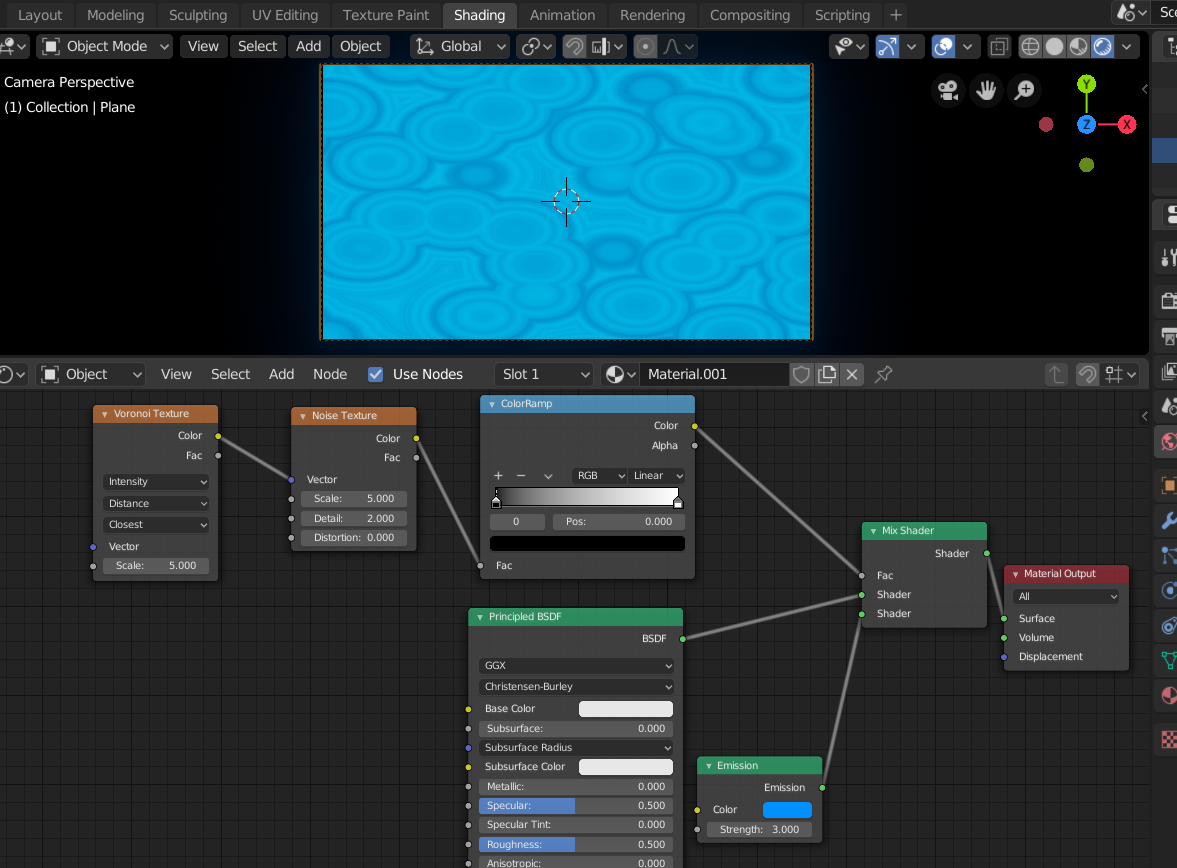
Task: Switch to UV Editing workspace tab
Action: [x=284, y=15]
